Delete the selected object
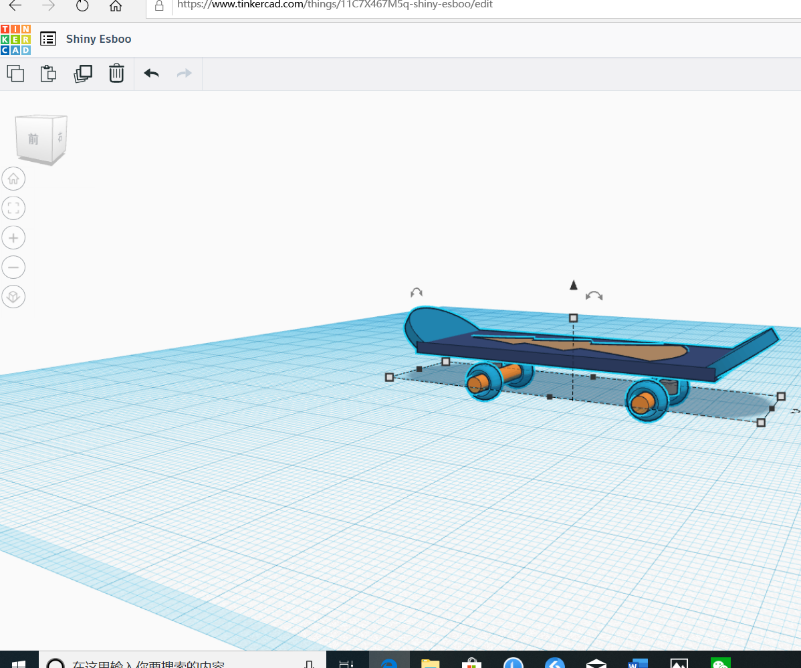 (x=116, y=74)
